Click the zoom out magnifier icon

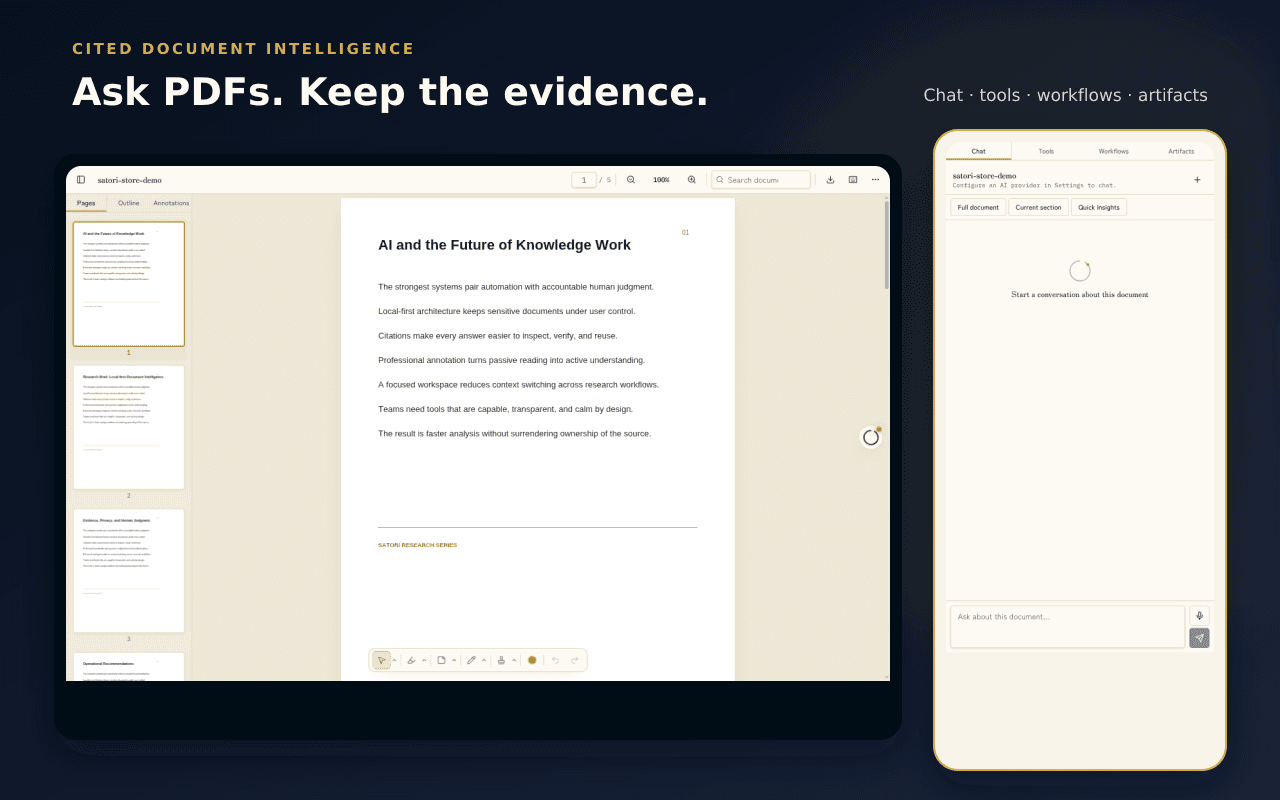coord(631,180)
